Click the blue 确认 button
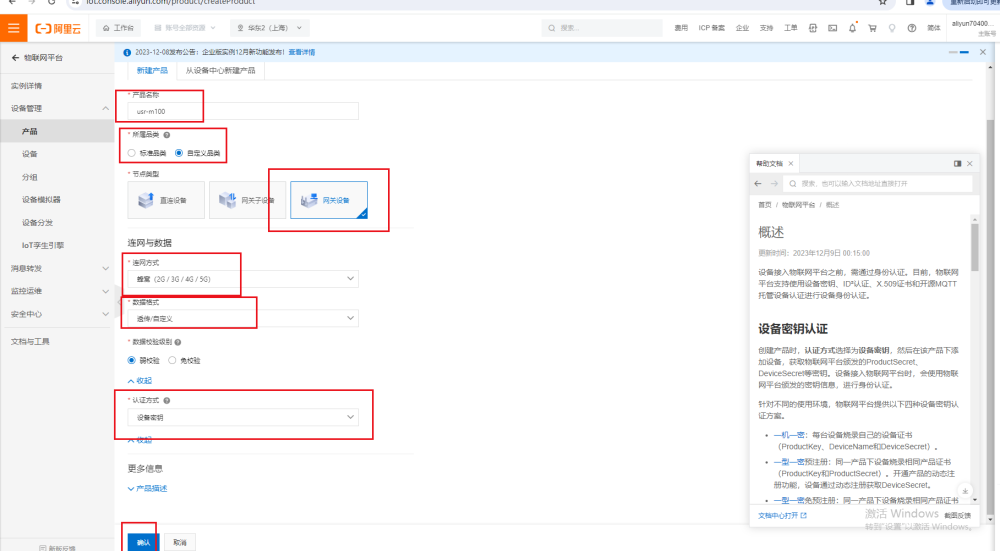The image size is (1000, 551). tap(142, 541)
